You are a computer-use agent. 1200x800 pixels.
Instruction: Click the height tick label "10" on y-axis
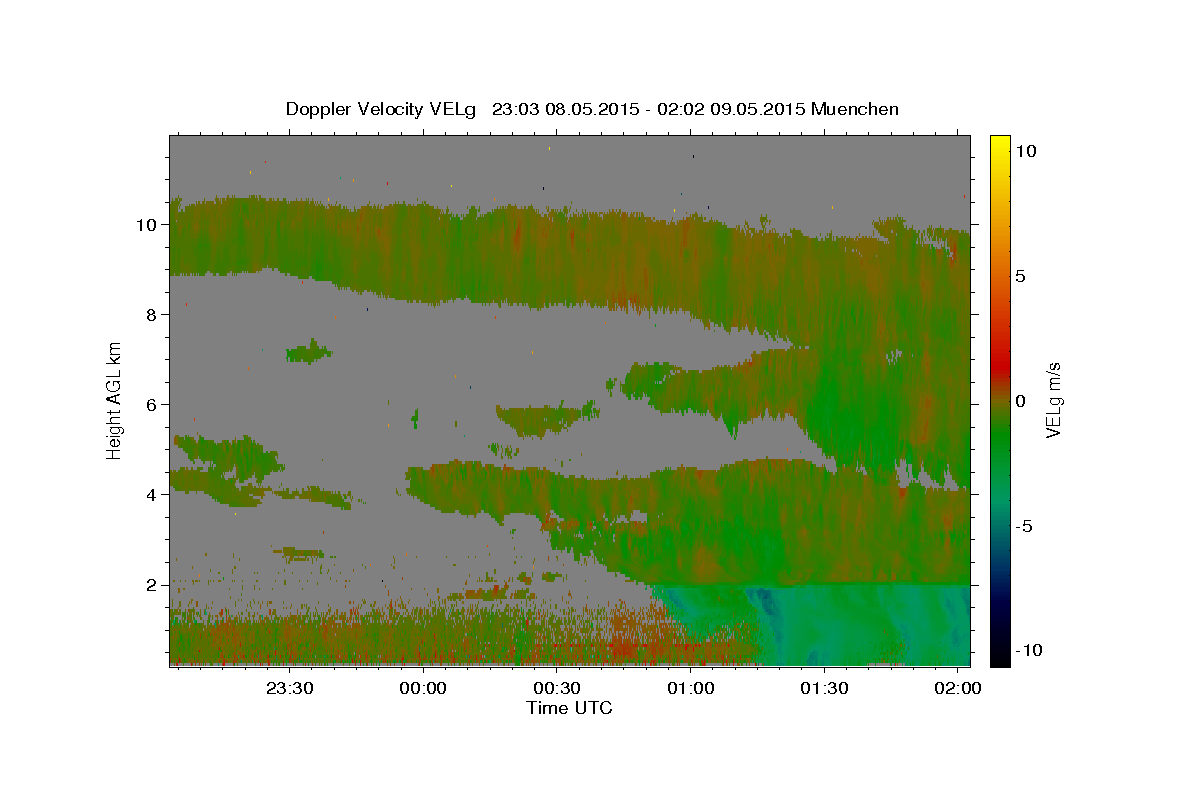[x=146, y=225]
